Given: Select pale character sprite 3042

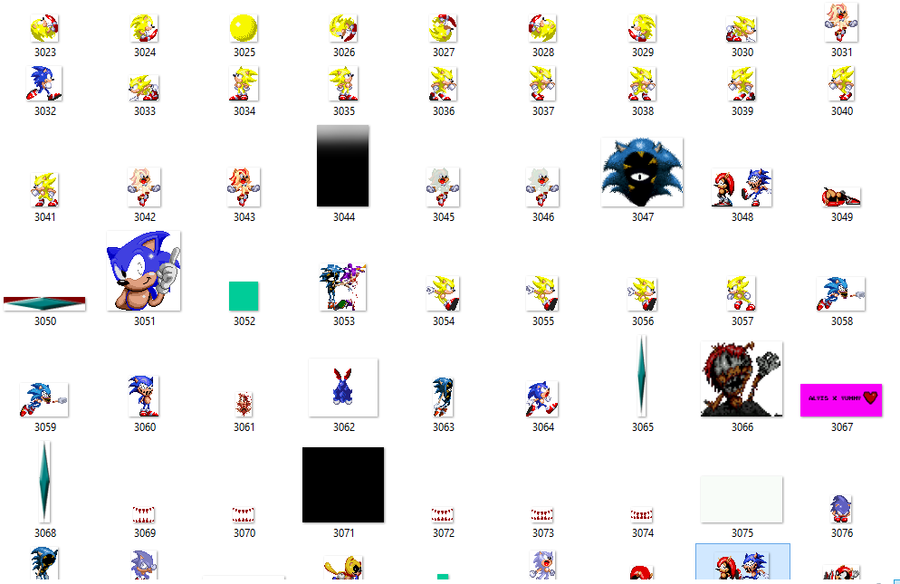Looking at the screenshot, I should [144, 187].
